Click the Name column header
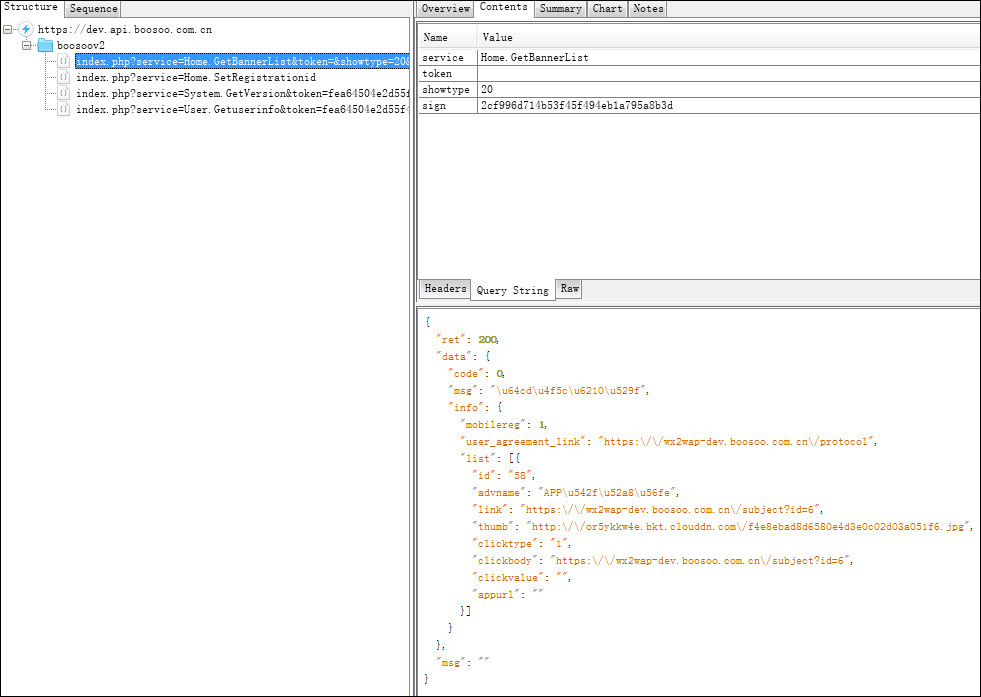 [448, 38]
